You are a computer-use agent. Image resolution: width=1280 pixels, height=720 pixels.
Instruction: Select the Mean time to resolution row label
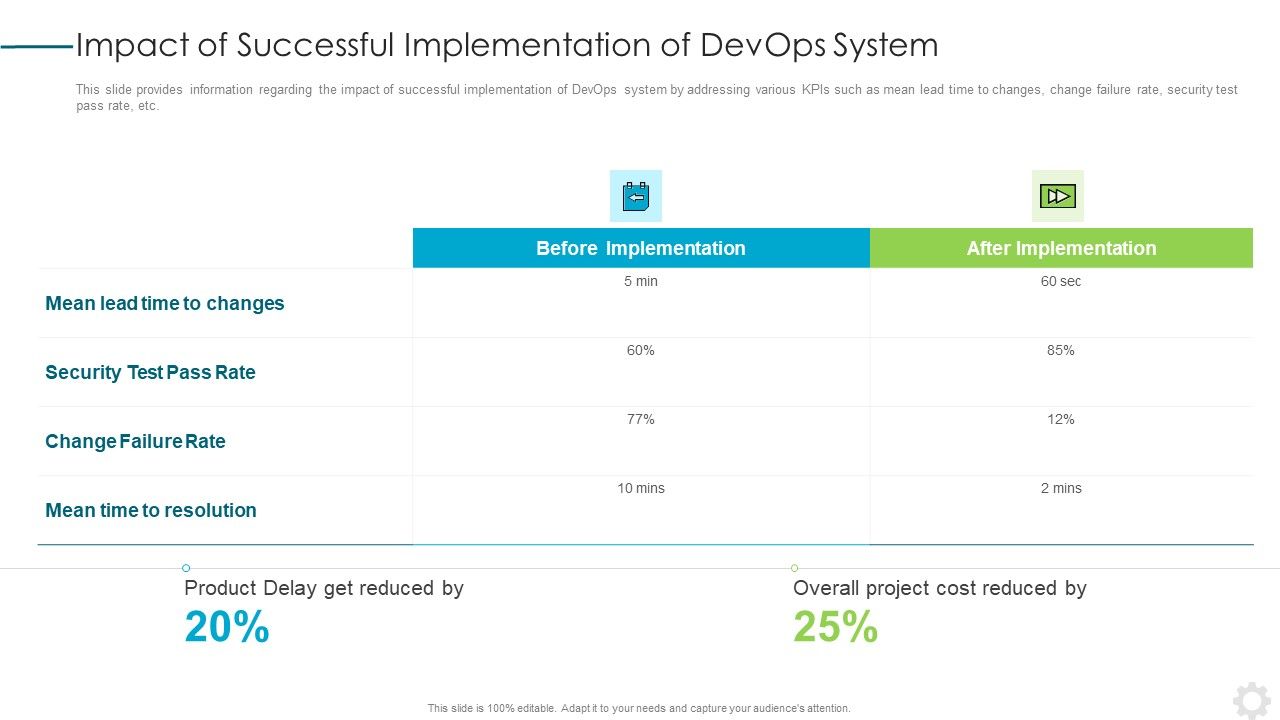pos(151,510)
